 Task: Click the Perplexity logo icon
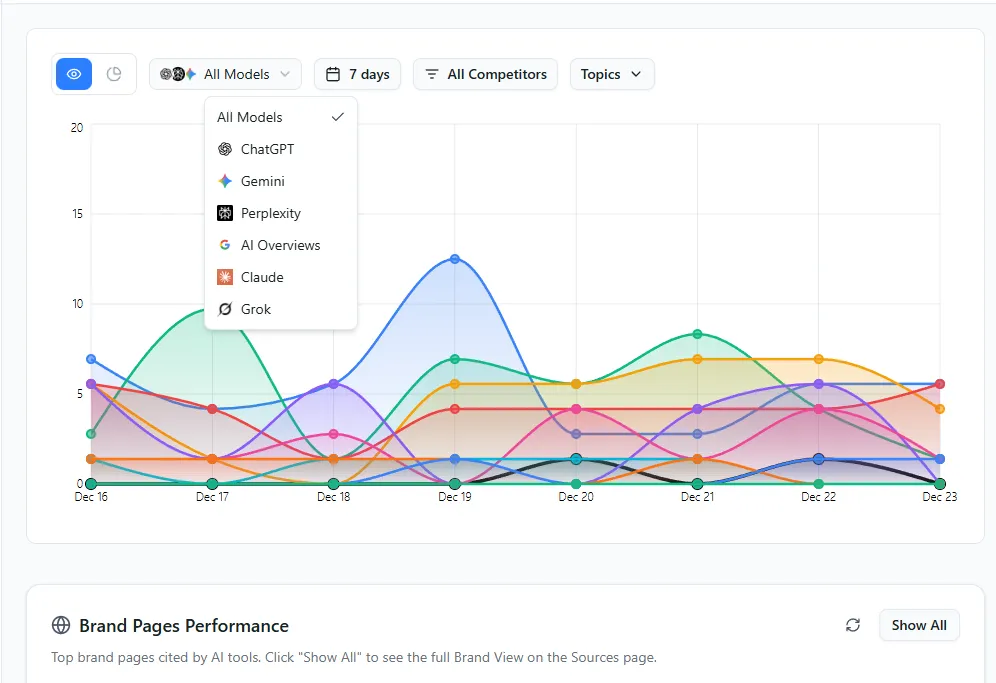coord(225,213)
